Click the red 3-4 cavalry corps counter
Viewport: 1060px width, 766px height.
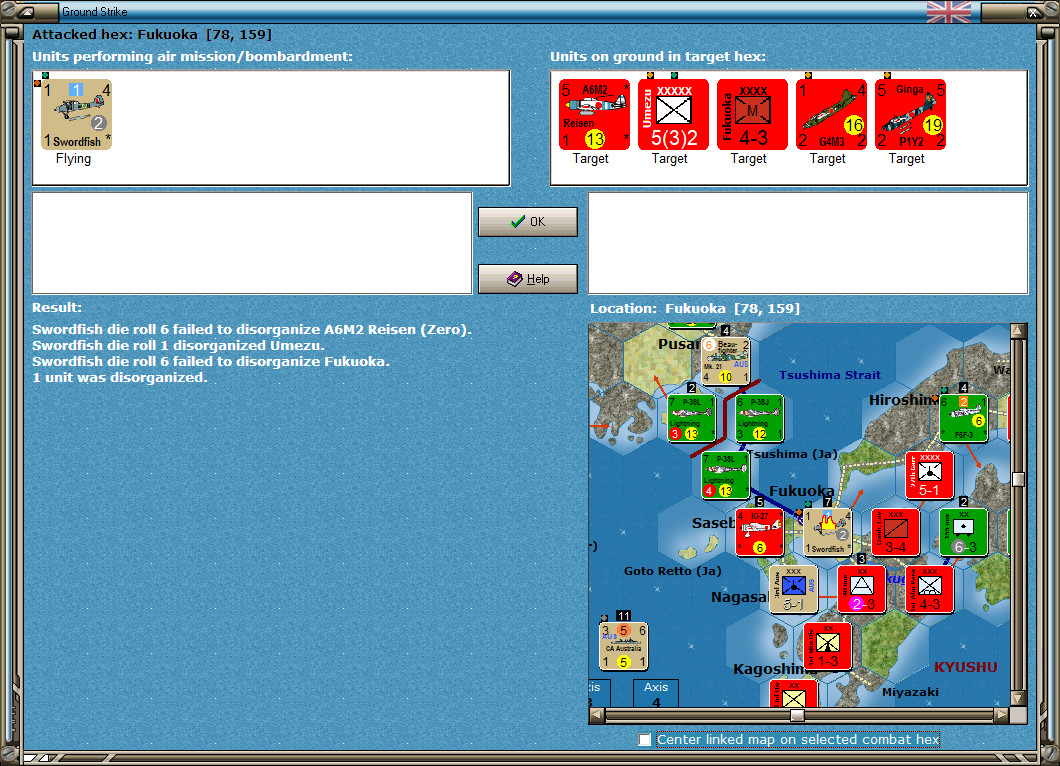[895, 533]
